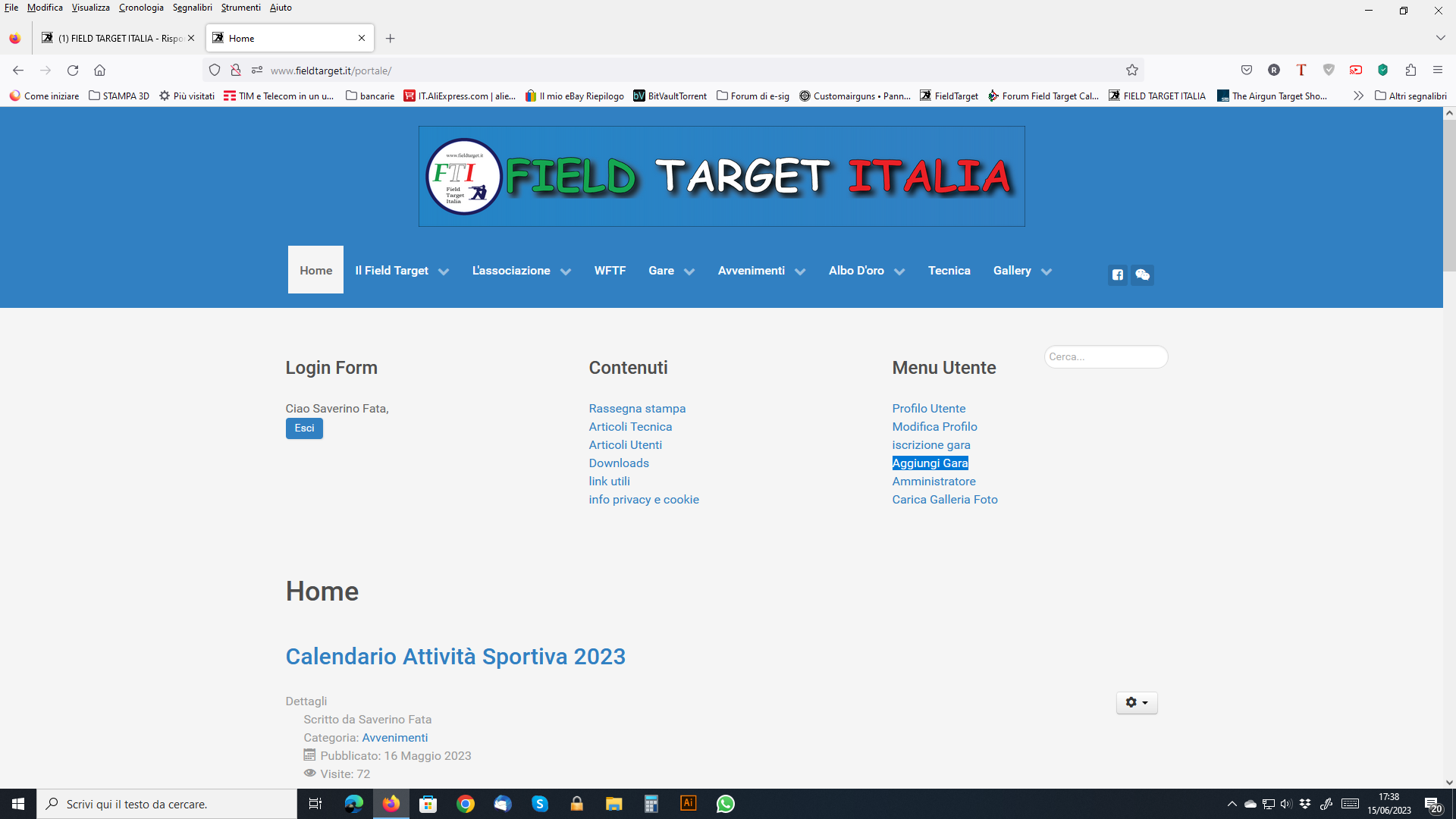1456x819 pixels.
Task: Open the Downloads link
Action: click(x=619, y=463)
